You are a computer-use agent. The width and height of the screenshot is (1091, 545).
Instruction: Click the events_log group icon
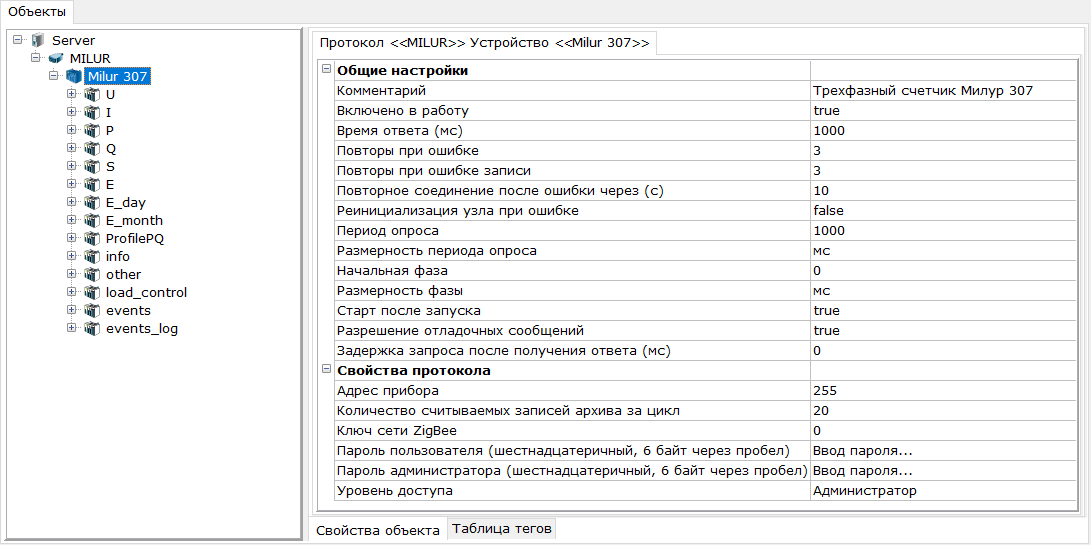tap(92, 329)
